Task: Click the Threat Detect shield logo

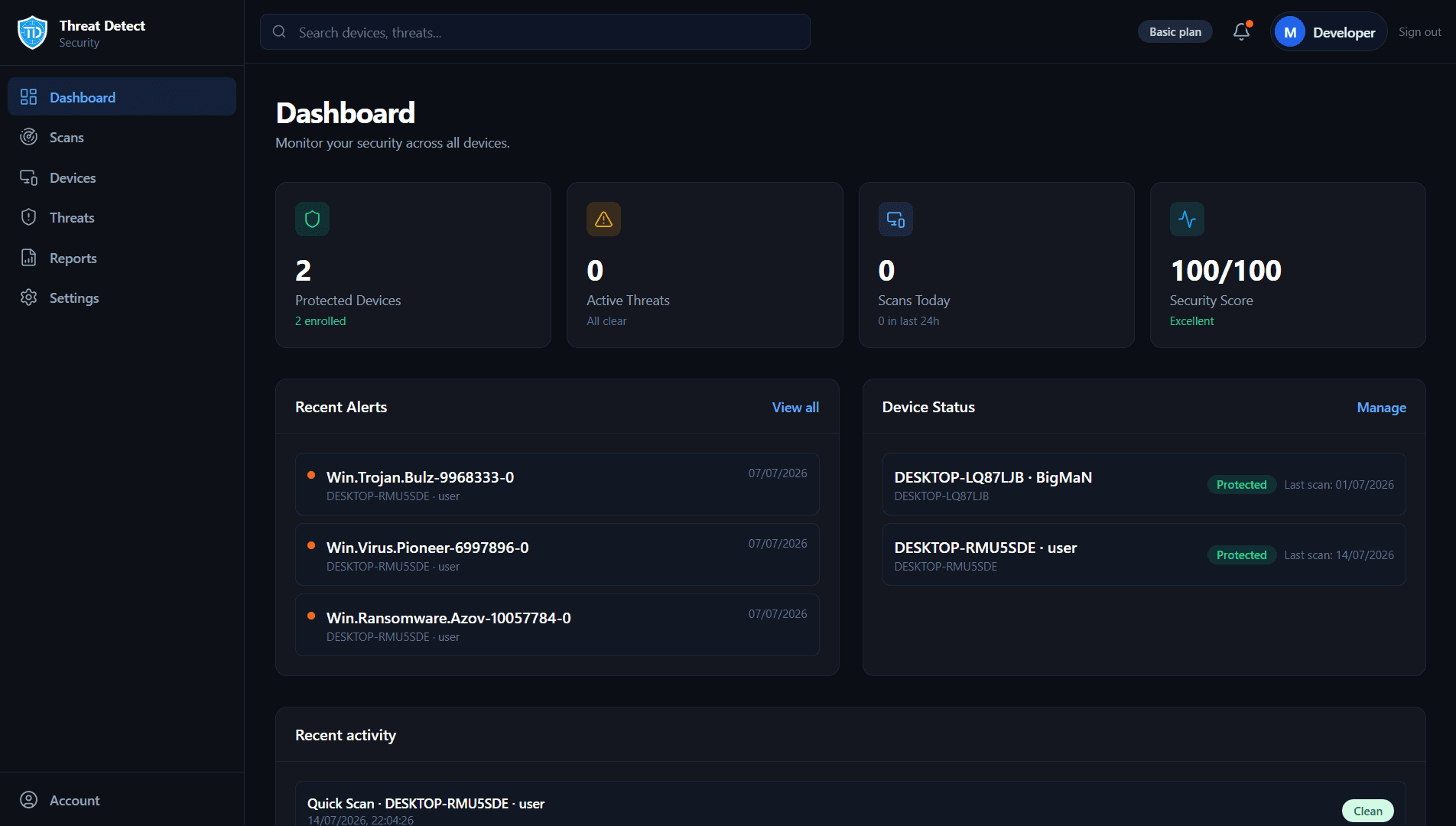Action: (32, 32)
